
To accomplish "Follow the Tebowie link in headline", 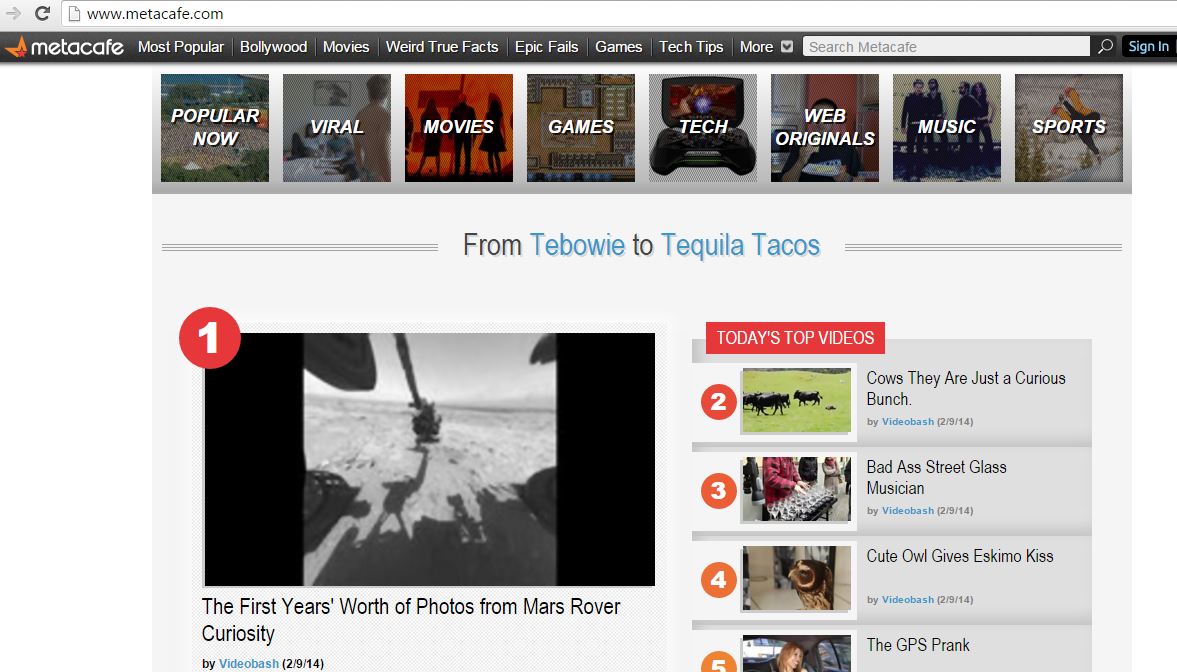I will click(577, 246).
